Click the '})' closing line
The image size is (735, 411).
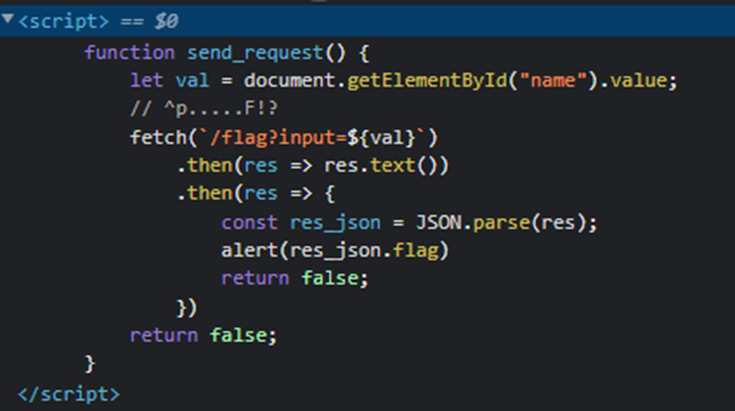(187, 308)
